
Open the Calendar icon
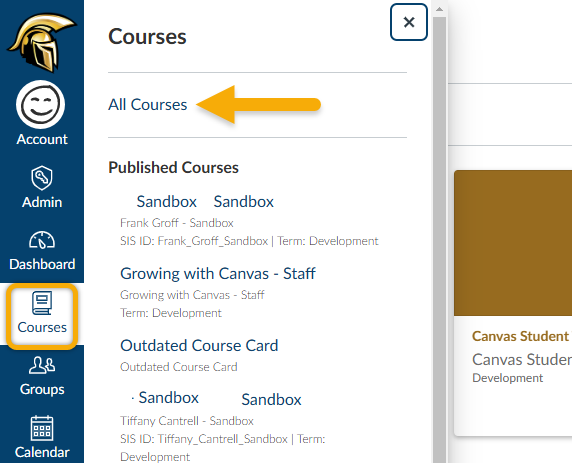pos(42,428)
